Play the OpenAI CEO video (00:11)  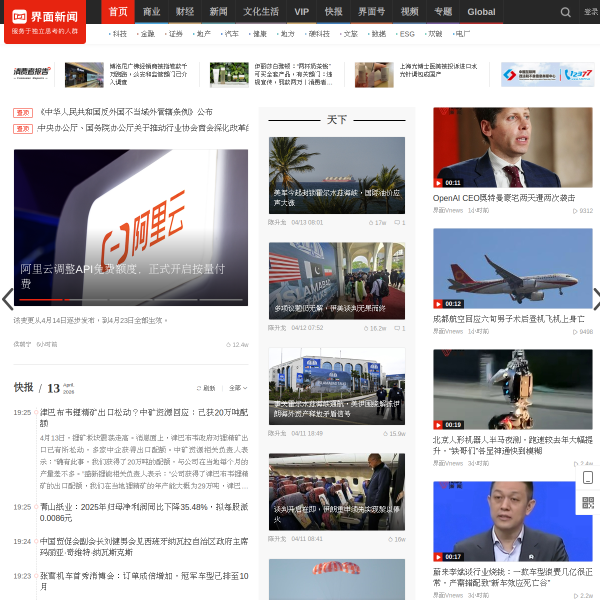point(513,147)
